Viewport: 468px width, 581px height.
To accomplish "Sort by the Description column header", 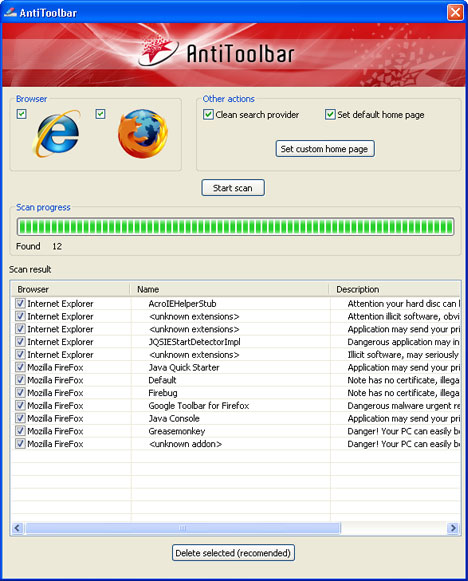I will point(395,289).
